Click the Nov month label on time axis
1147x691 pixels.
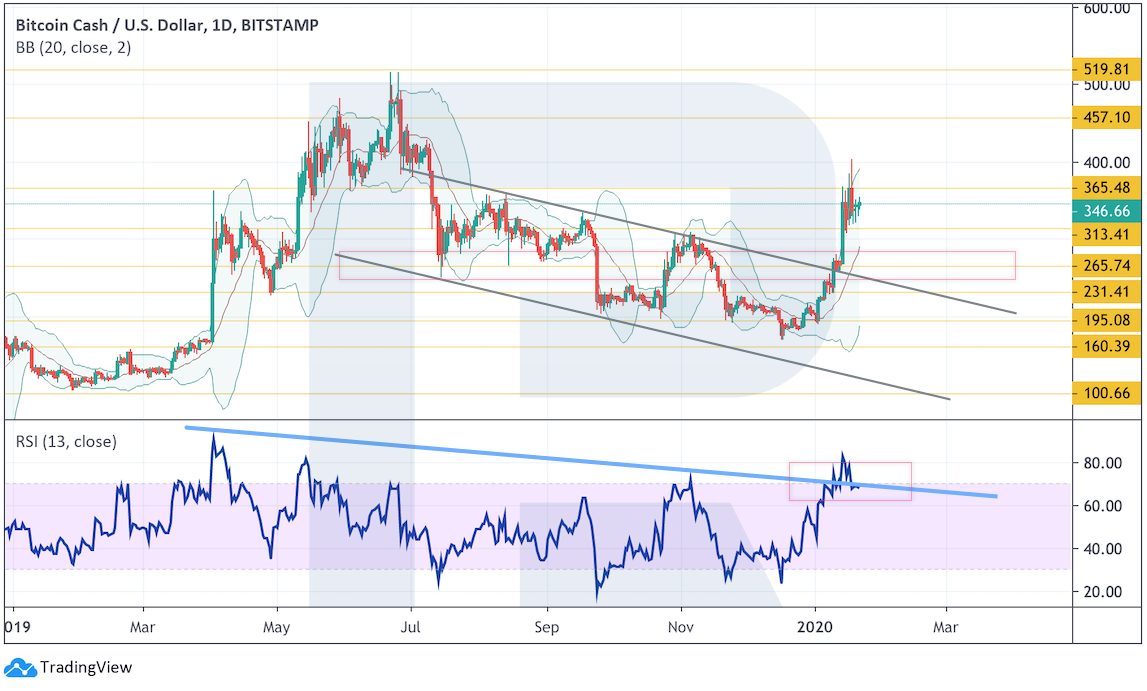pos(681,627)
